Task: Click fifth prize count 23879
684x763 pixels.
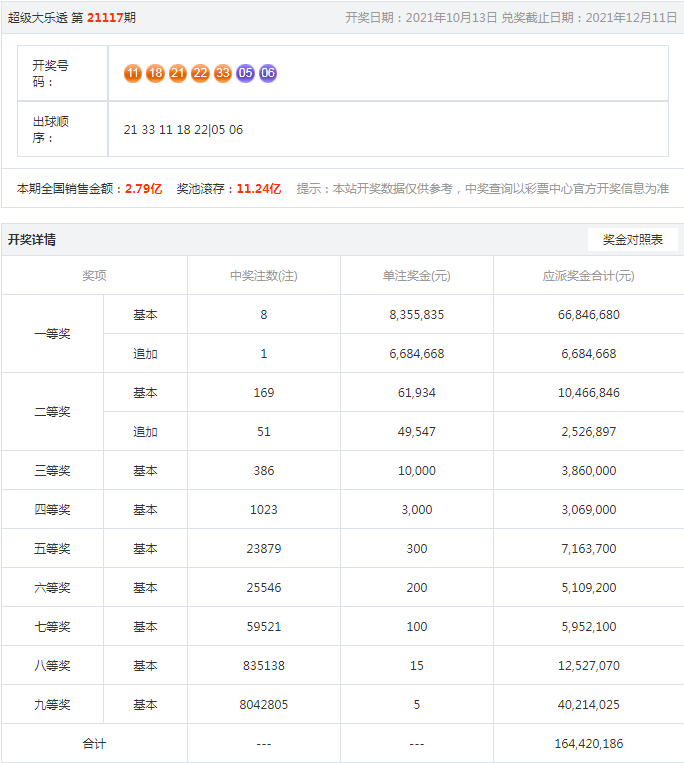Action: tap(264, 548)
